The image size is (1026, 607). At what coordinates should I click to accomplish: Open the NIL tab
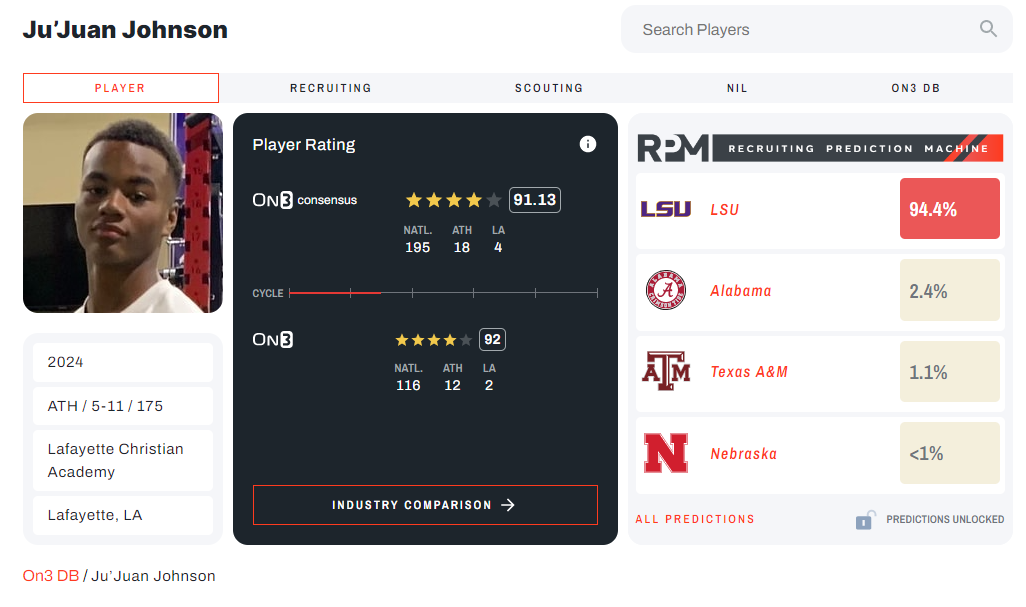pos(736,88)
